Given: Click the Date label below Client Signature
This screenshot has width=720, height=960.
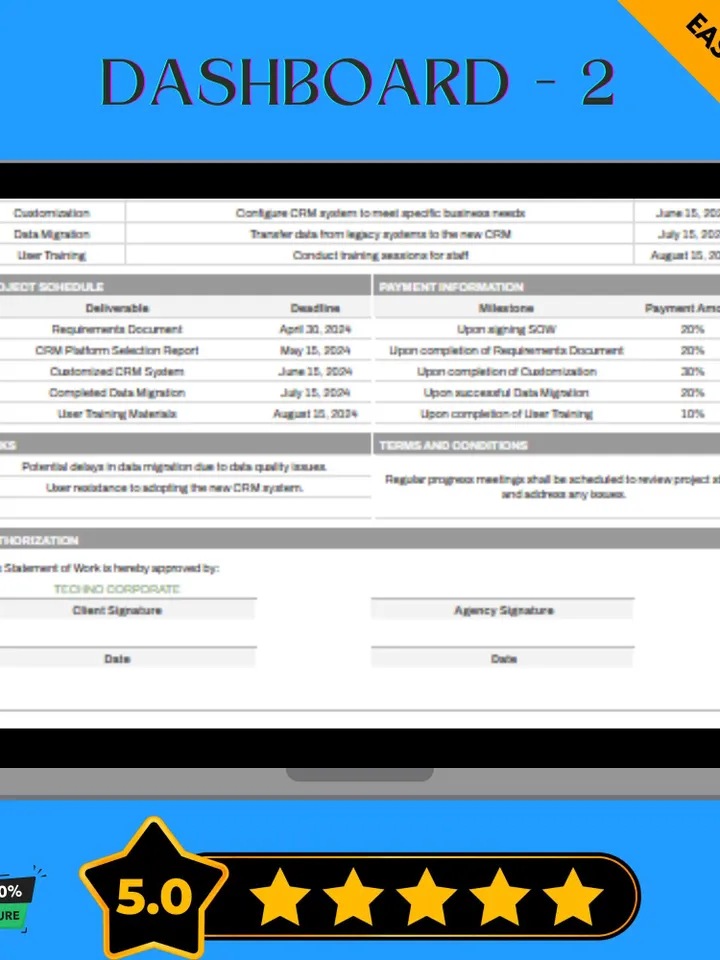Looking at the screenshot, I should [117, 659].
